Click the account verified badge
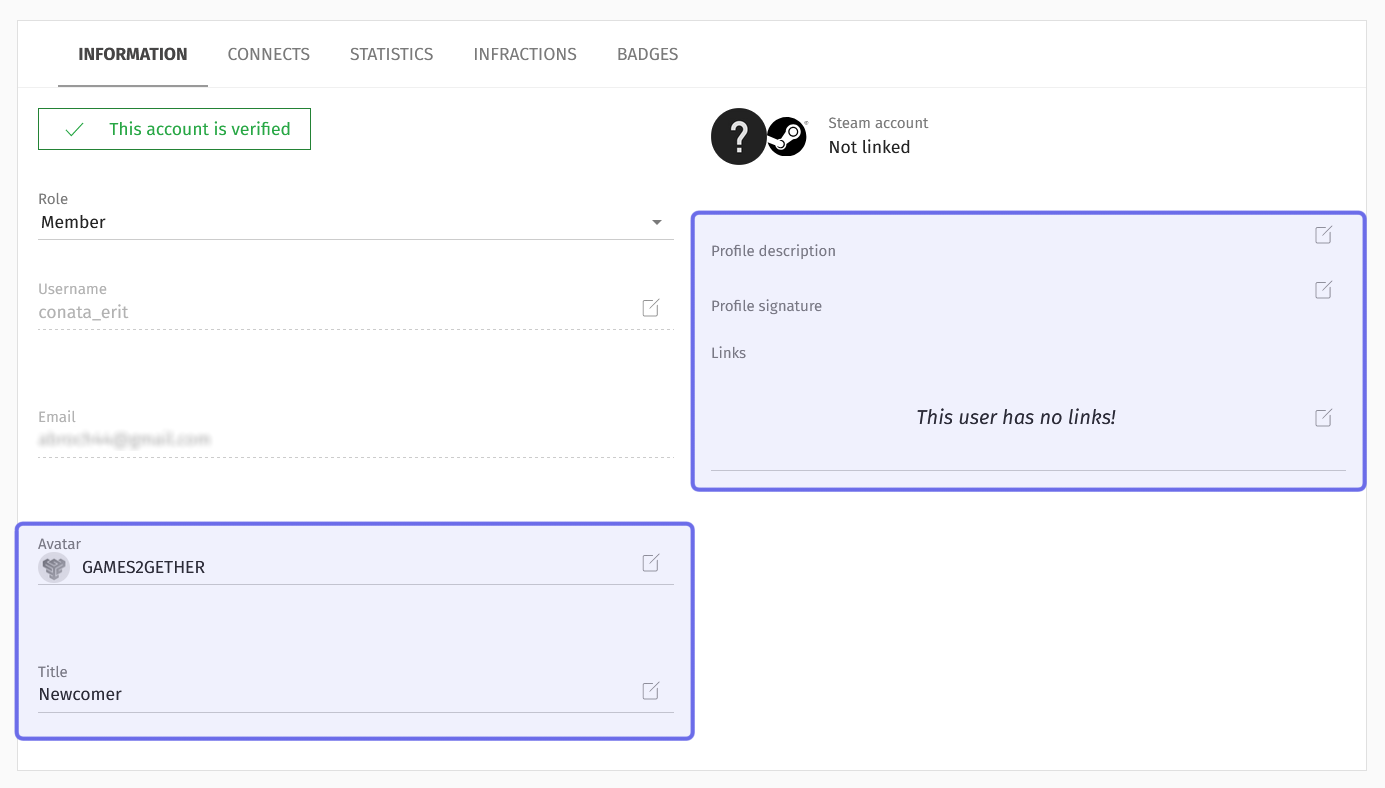 click(175, 129)
